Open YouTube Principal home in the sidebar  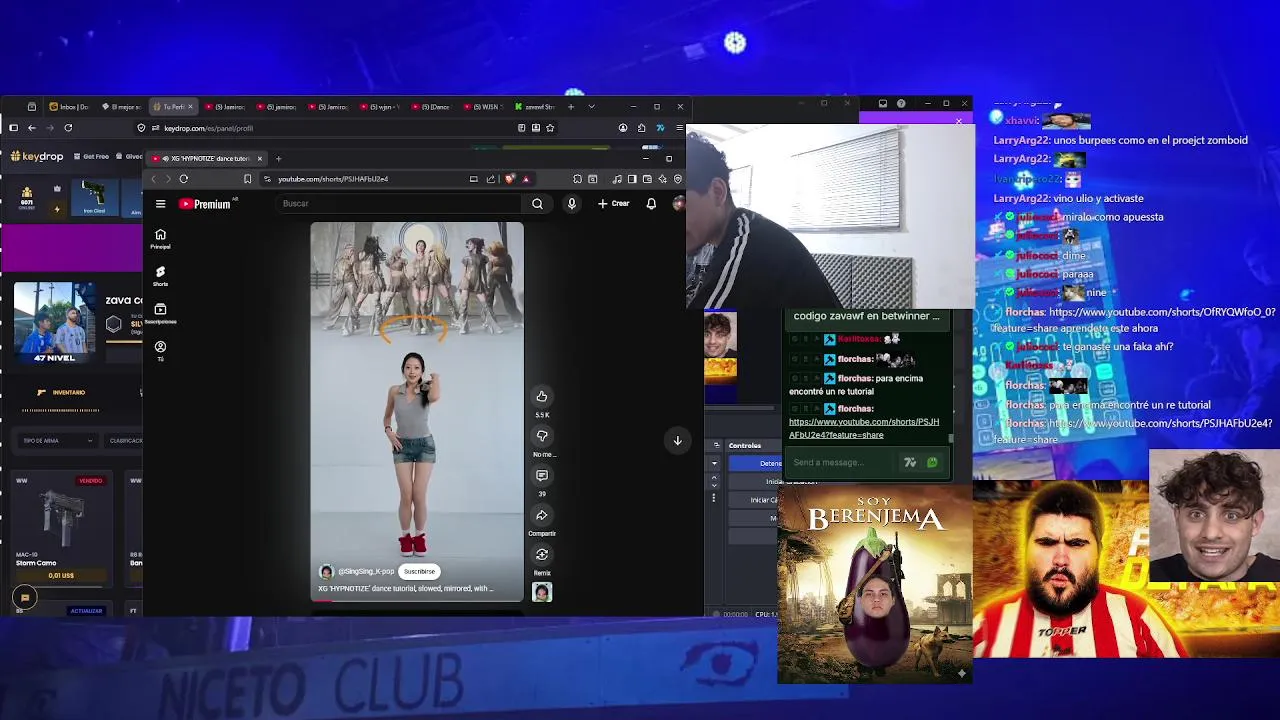[160, 238]
